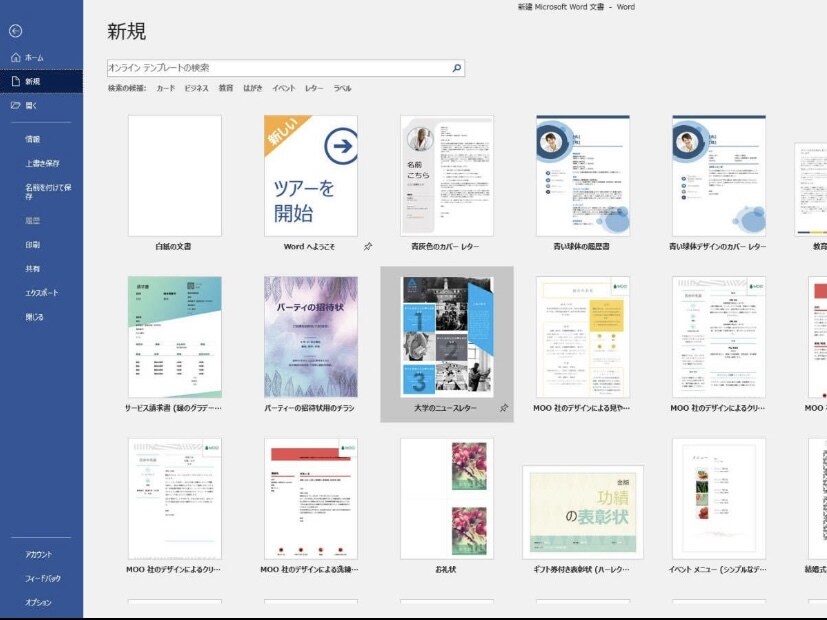Click the Home house icon in sidebar
This screenshot has width=827, height=620.
[x=16, y=57]
